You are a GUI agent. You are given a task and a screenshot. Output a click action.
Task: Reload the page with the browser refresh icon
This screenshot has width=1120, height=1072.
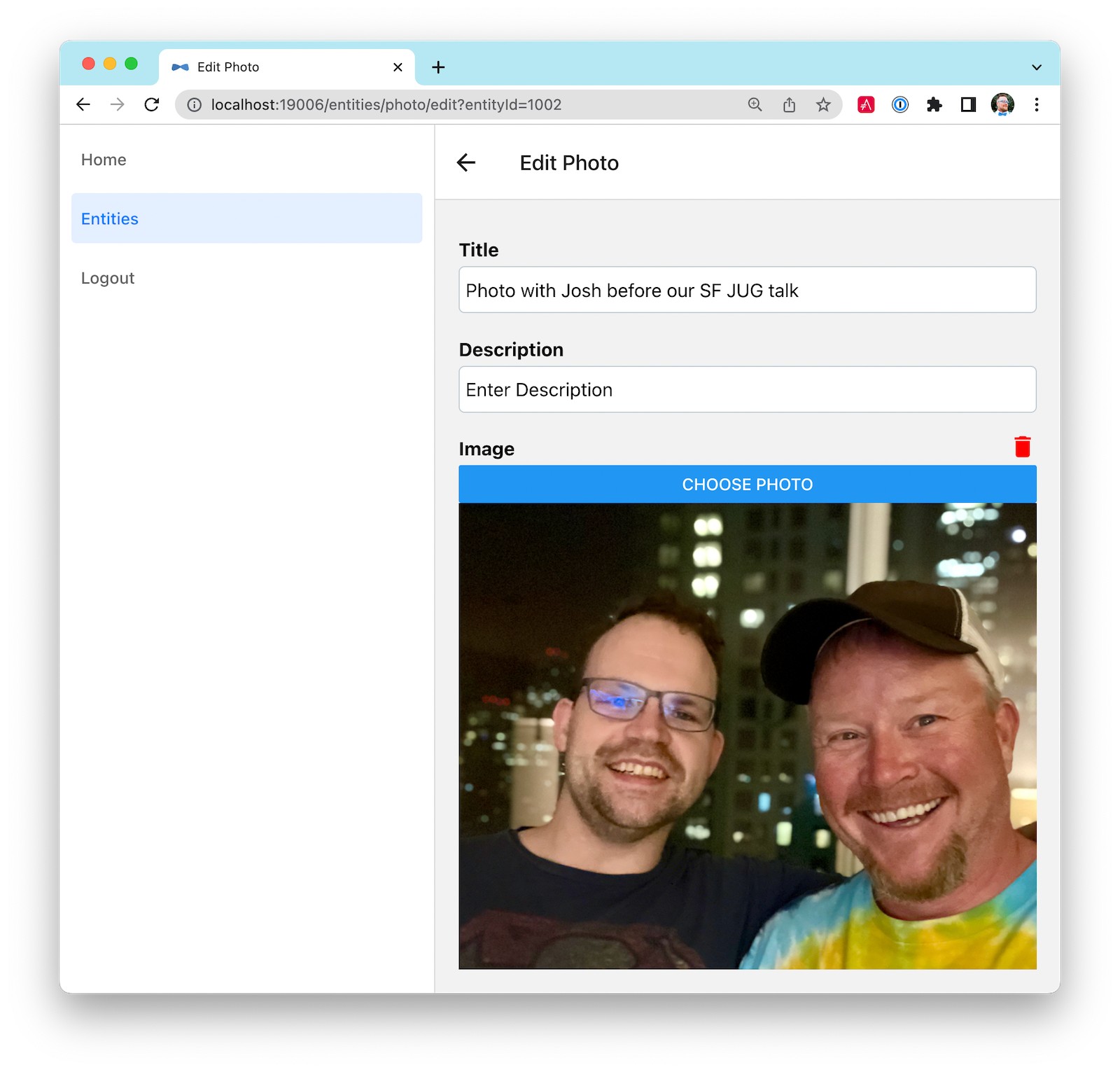click(x=152, y=105)
